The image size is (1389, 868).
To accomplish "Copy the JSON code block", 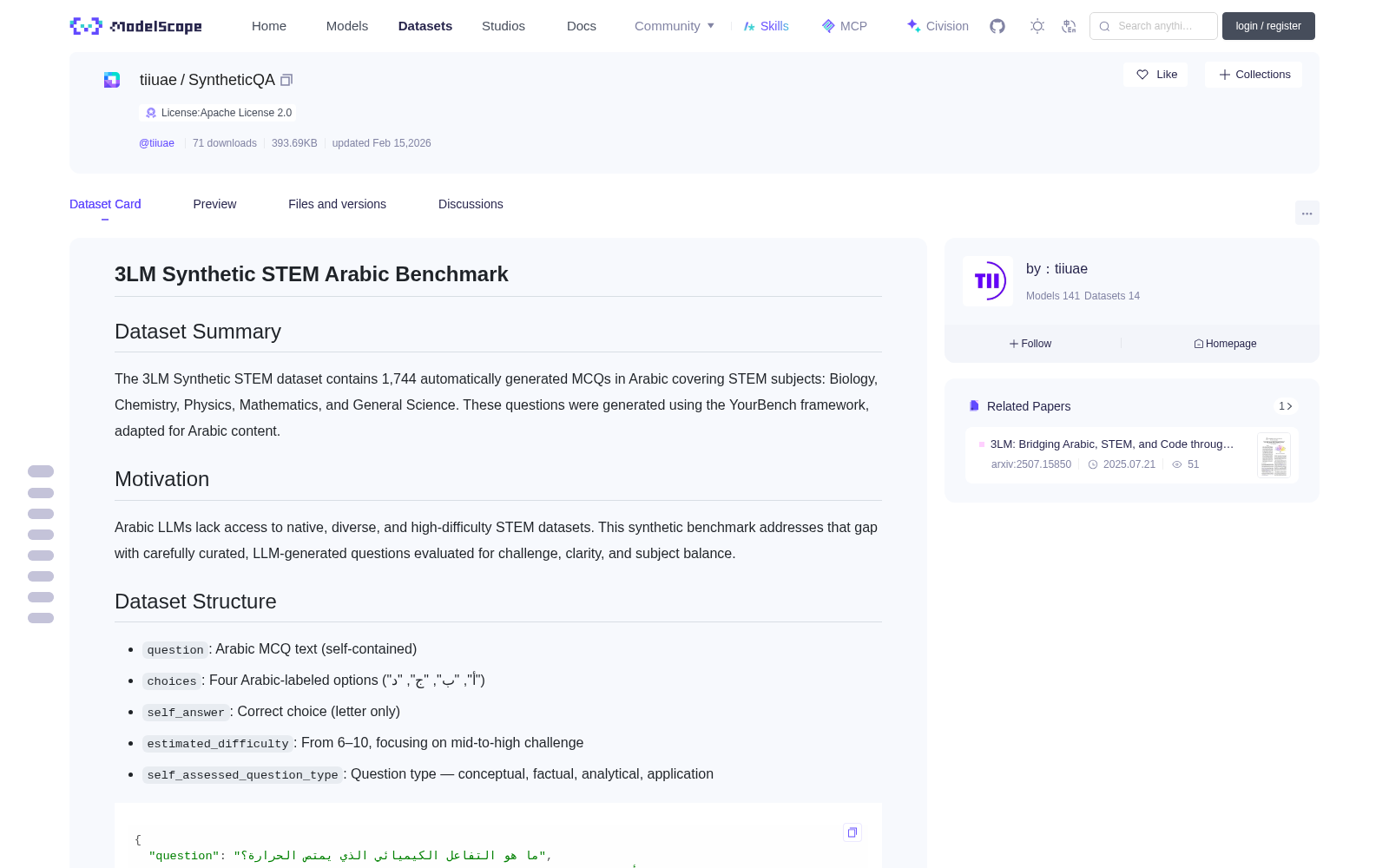I will [852, 832].
